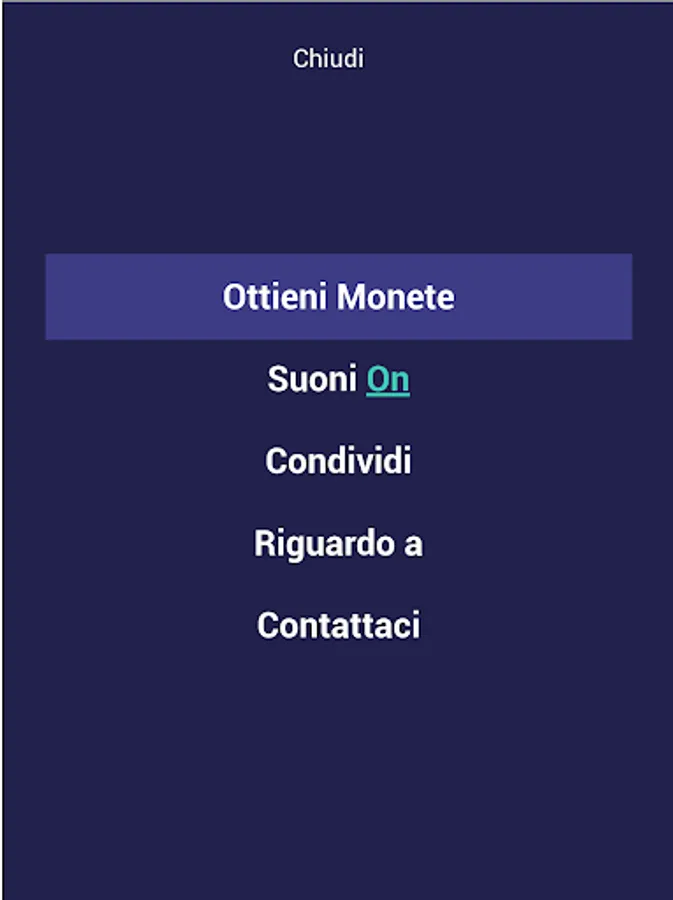Open the Ottieni Monete option
The width and height of the screenshot is (673, 900).
point(338,297)
